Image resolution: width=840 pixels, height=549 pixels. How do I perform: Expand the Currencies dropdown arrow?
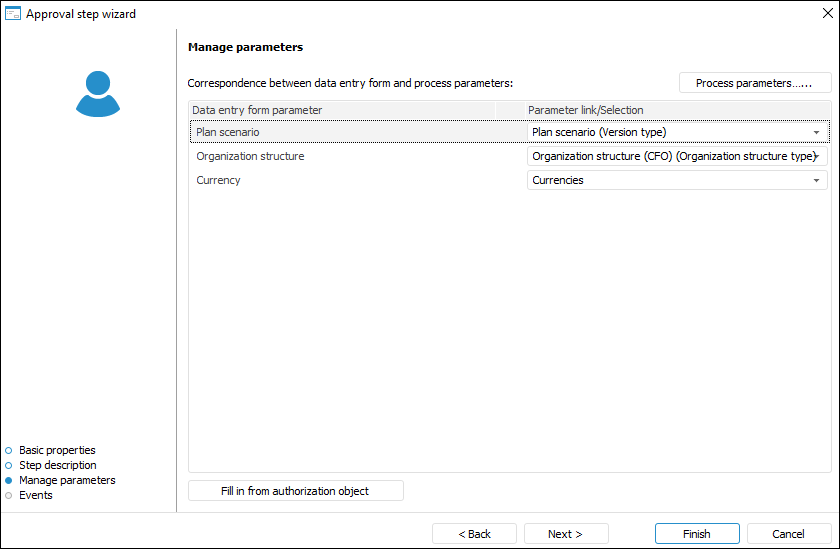point(817,181)
